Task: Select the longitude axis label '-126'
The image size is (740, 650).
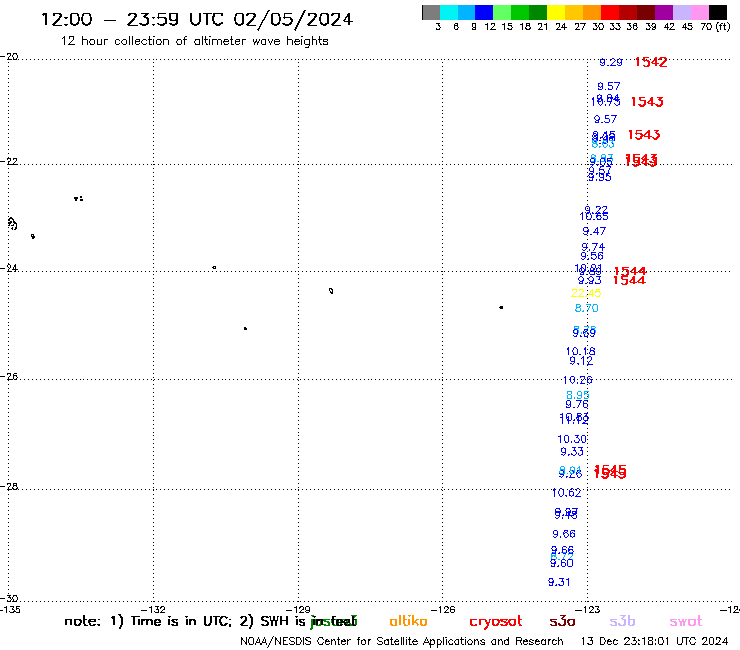Action: (x=443, y=609)
